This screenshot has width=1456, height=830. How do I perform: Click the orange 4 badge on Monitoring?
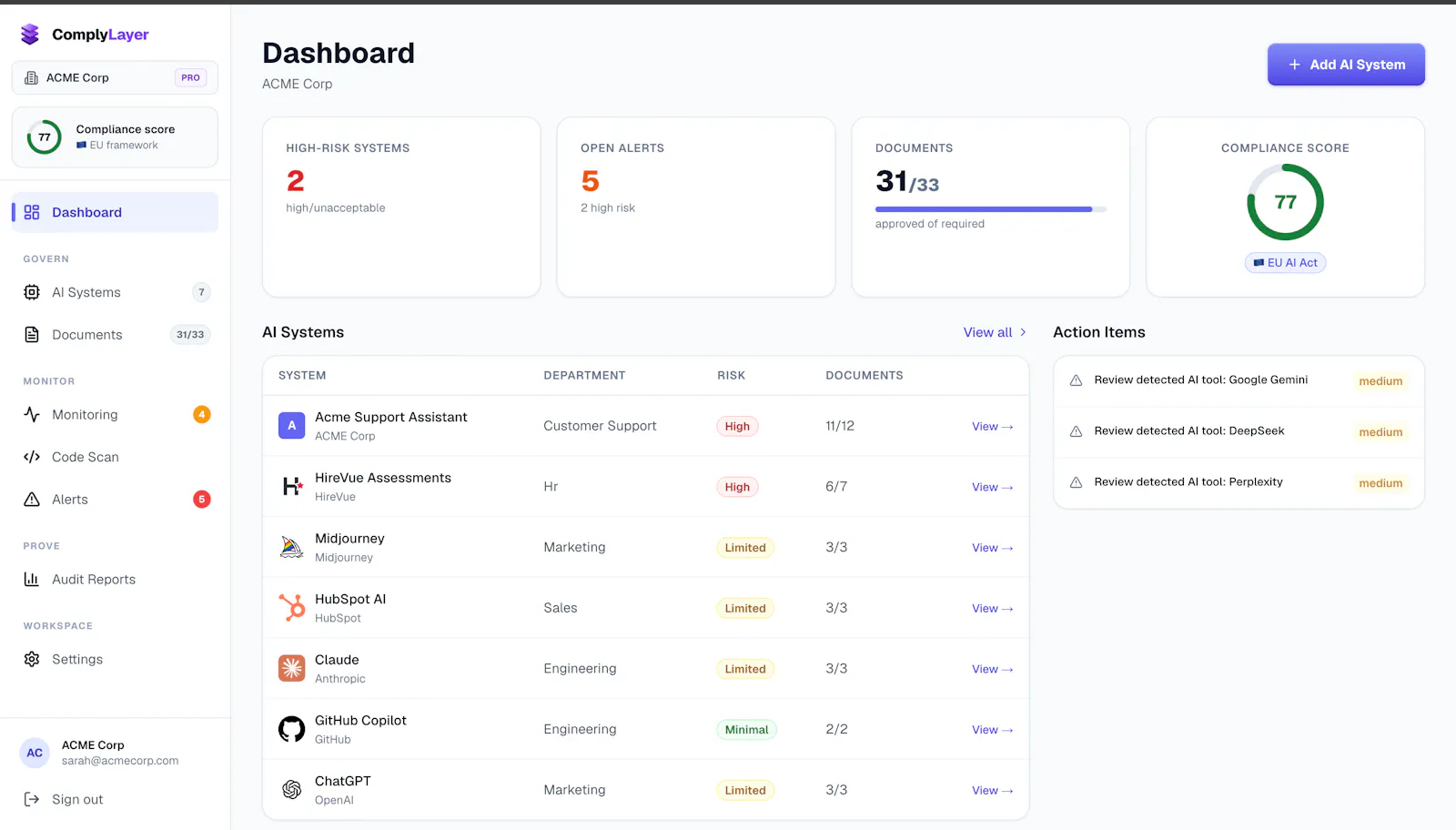point(202,414)
